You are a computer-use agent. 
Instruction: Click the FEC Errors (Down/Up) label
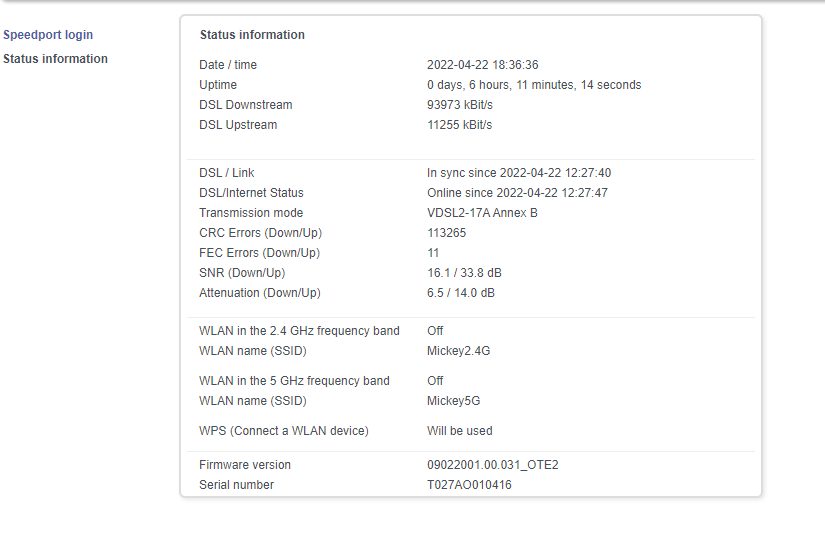(x=259, y=253)
